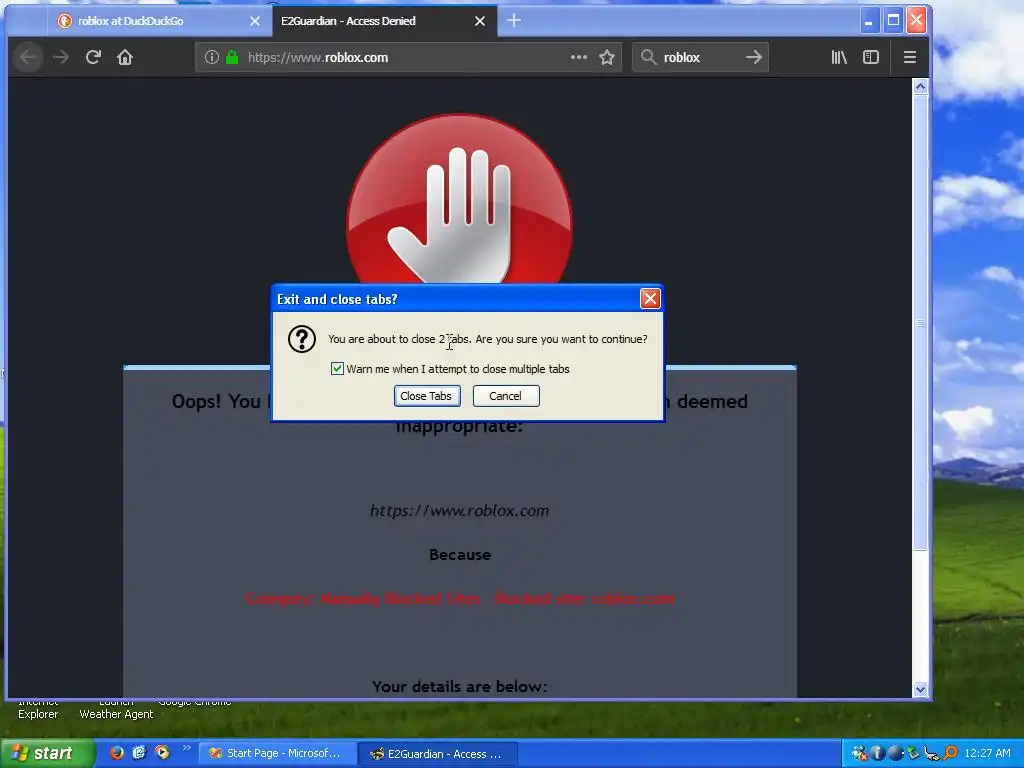Image resolution: width=1024 pixels, height=768 pixels.
Task: Click the blue information tray icon
Action: (878, 754)
